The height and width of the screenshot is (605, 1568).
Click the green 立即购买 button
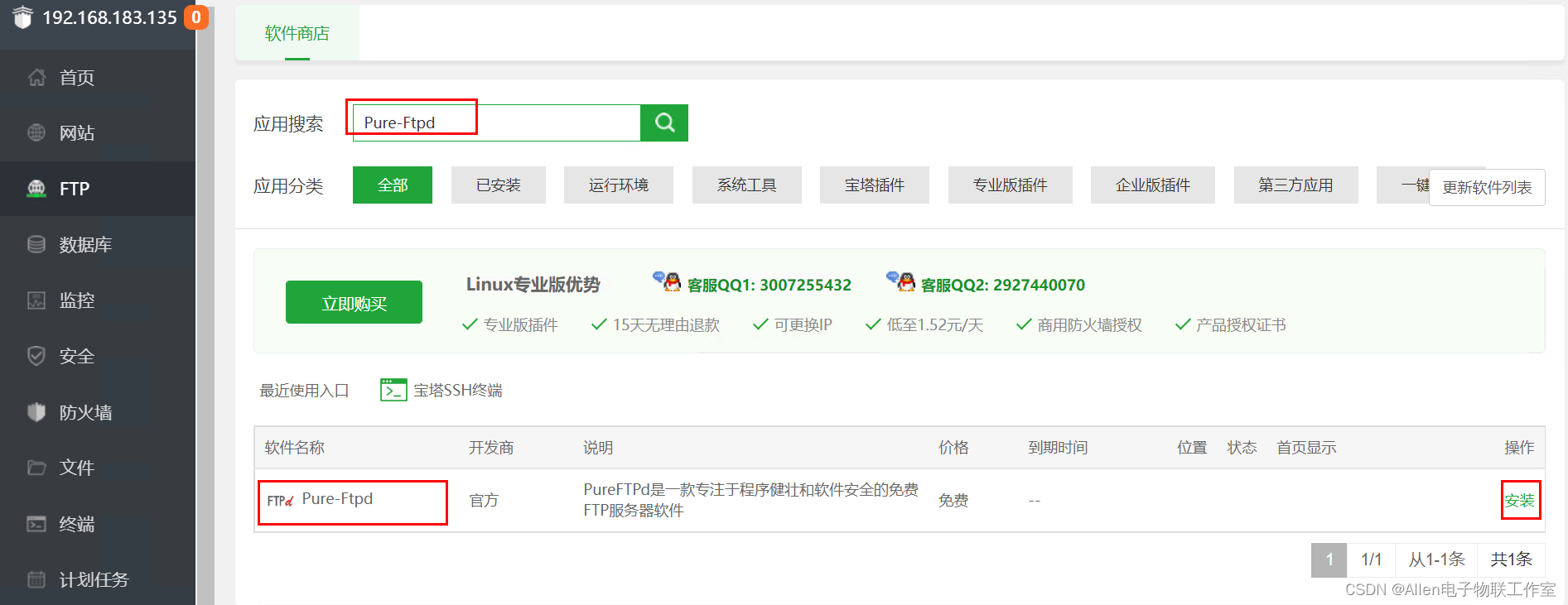pyautogui.click(x=354, y=303)
